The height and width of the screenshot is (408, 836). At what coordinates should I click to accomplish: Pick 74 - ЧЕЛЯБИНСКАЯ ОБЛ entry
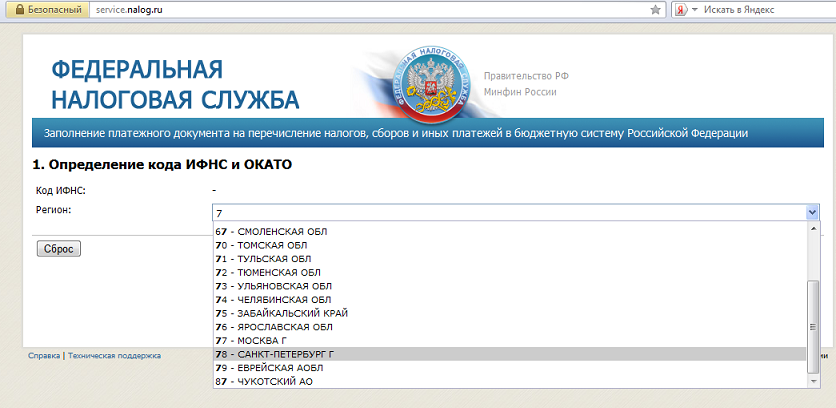pos(509,300)
